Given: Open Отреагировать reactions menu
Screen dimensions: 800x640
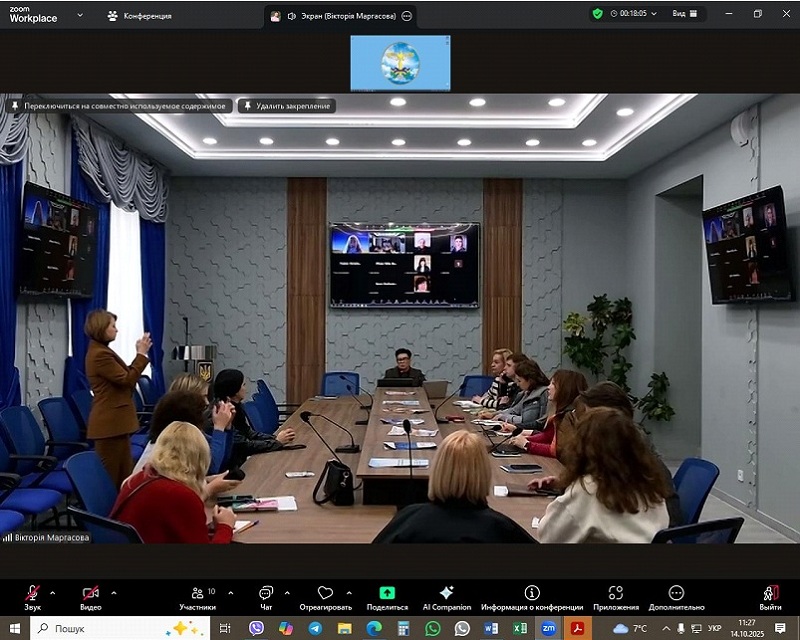Looking at the screenshot, I should pyautogui.click(x=325, y=597).
